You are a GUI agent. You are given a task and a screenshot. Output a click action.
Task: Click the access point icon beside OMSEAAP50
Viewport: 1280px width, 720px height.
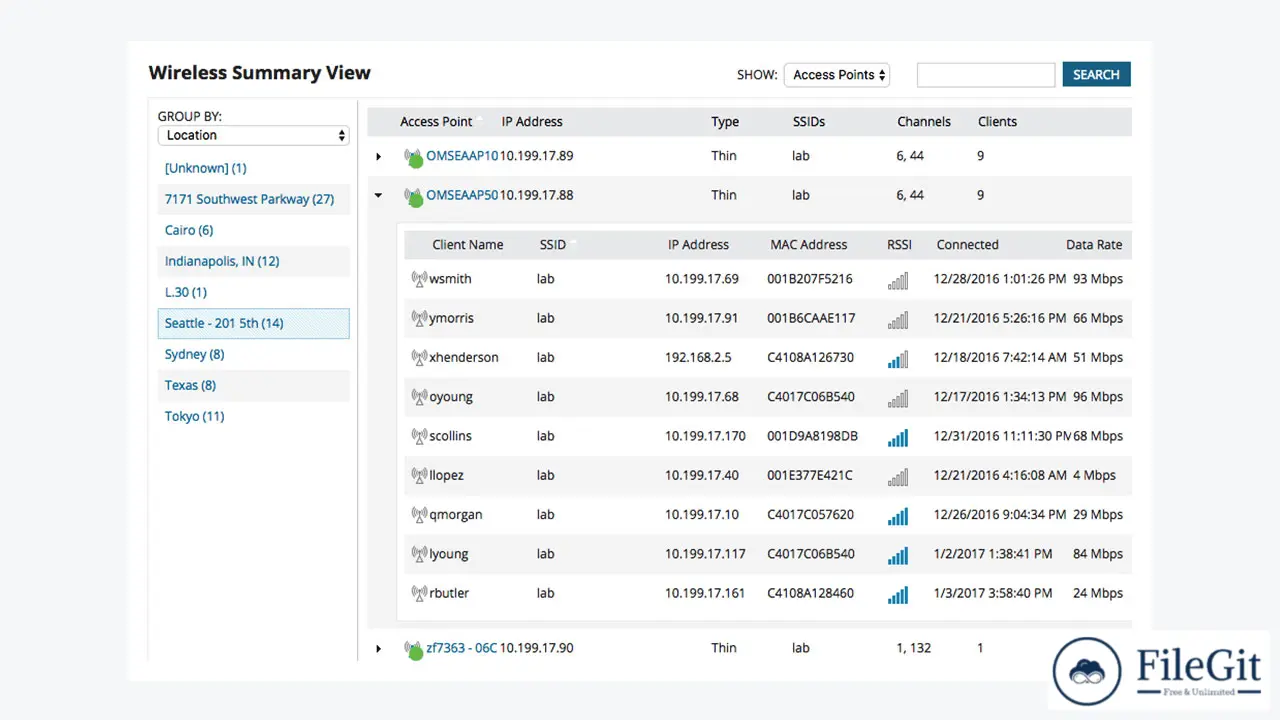pos(413,197)
